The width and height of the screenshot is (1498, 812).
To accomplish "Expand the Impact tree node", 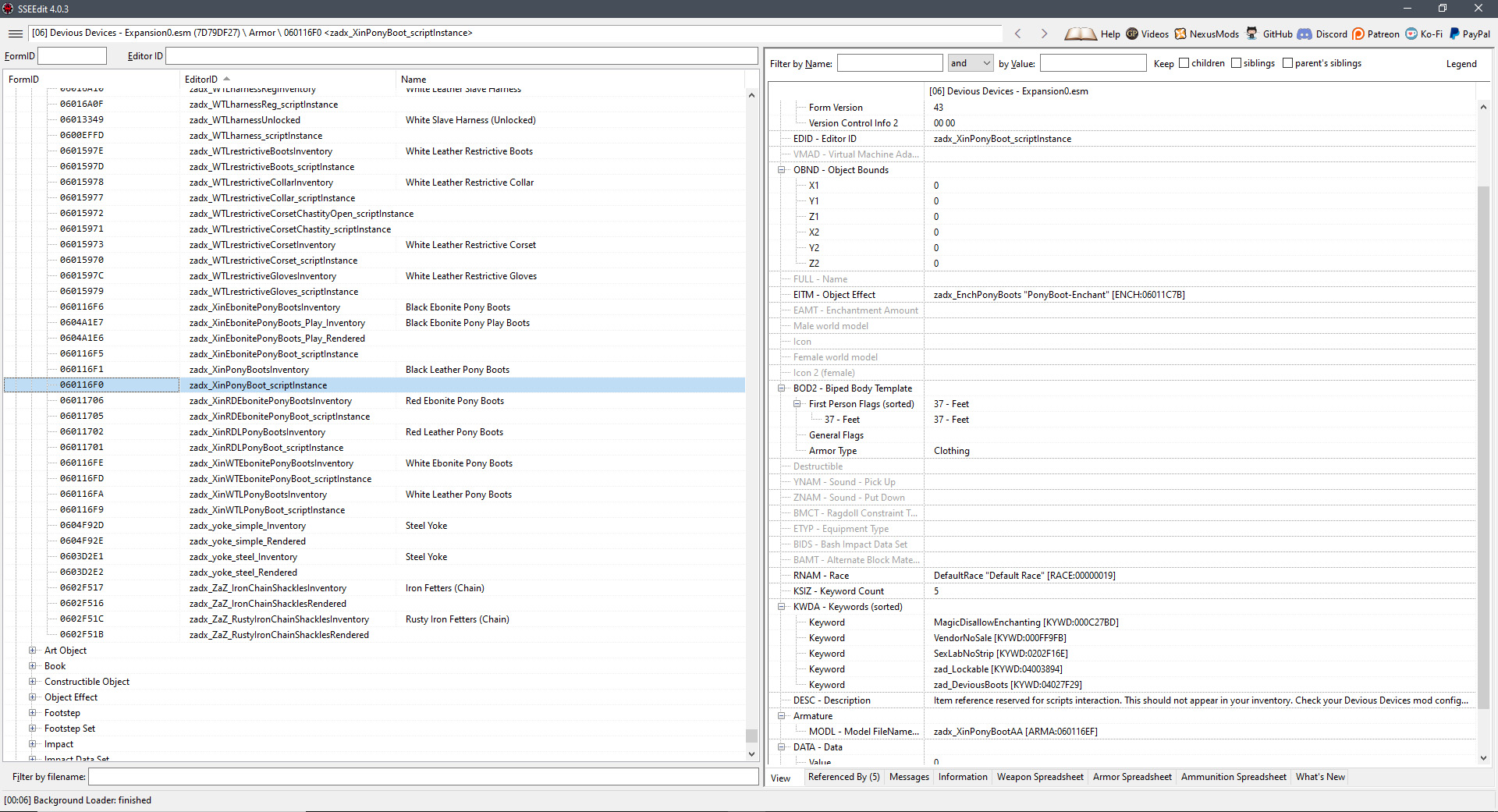I will (x=33, y=744).
